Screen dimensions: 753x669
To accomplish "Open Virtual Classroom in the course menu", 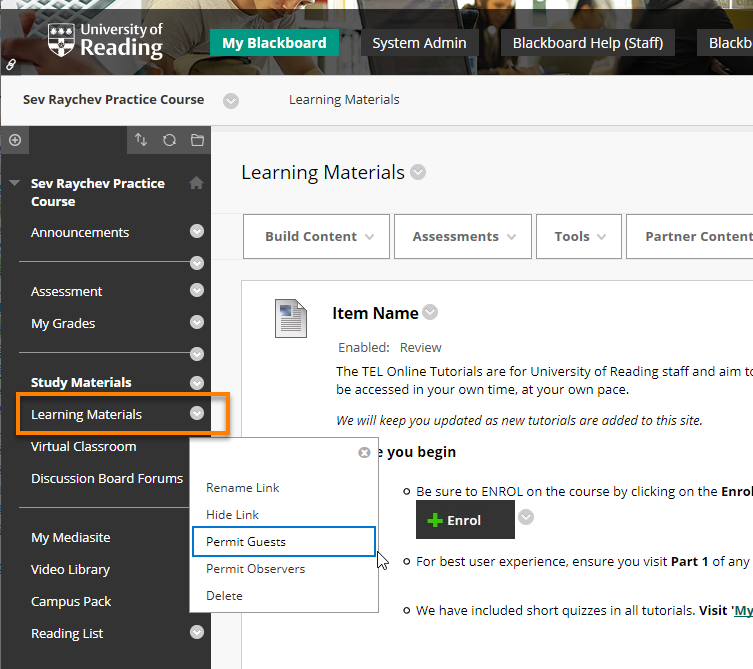I will click(84, 447).
